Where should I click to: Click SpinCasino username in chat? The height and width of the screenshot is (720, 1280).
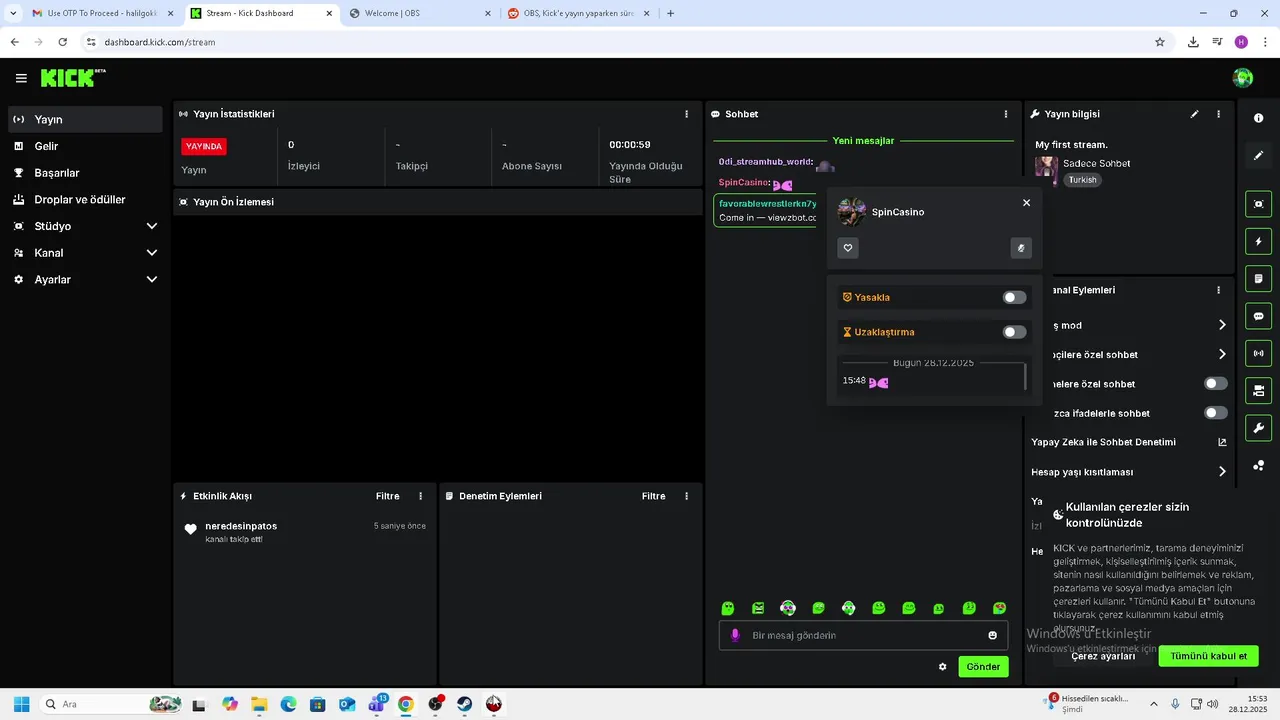click(x=743, y=183)
